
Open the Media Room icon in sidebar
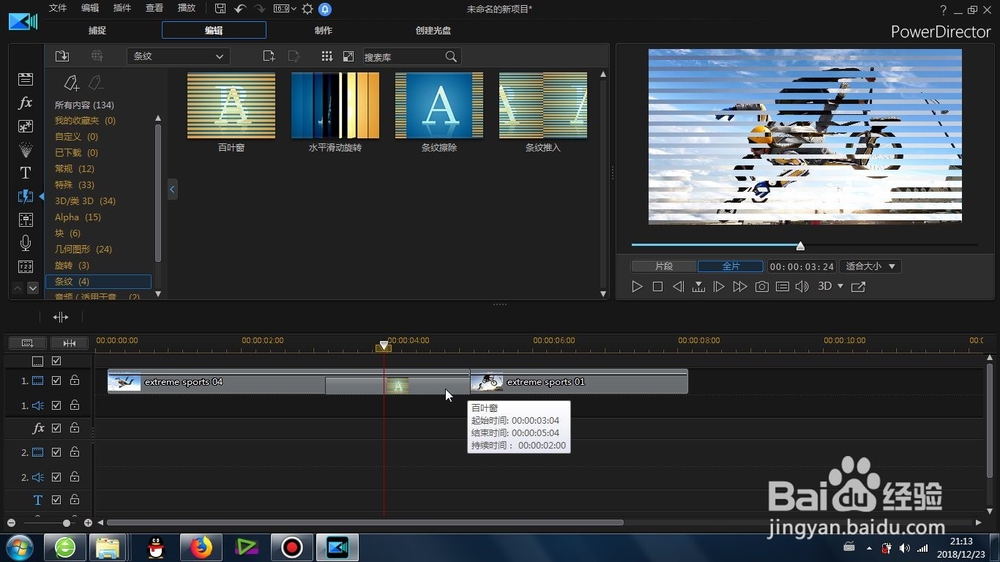coord(26,79)
